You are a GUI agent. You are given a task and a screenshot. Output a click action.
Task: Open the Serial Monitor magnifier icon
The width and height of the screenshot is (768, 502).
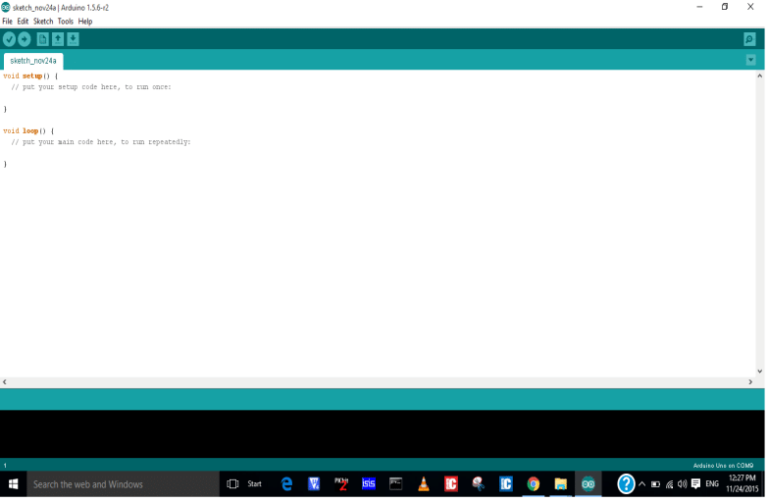click(x=749, y=39)
